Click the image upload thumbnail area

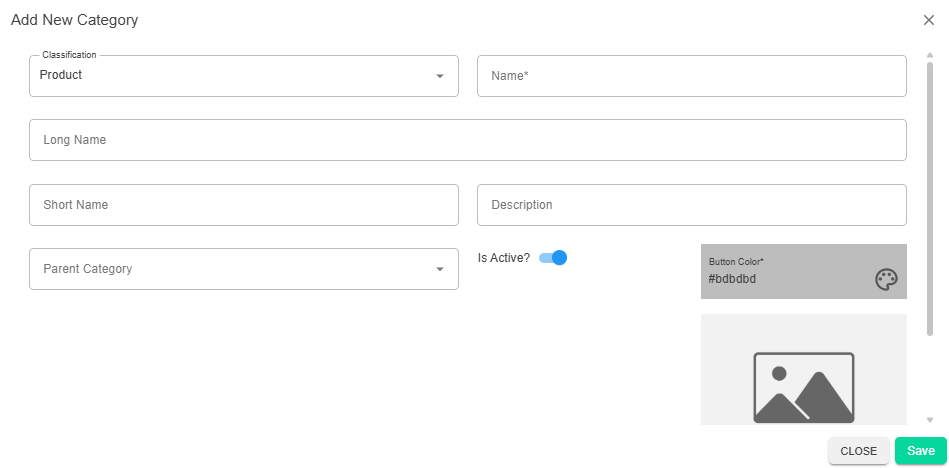pos(804,369)
